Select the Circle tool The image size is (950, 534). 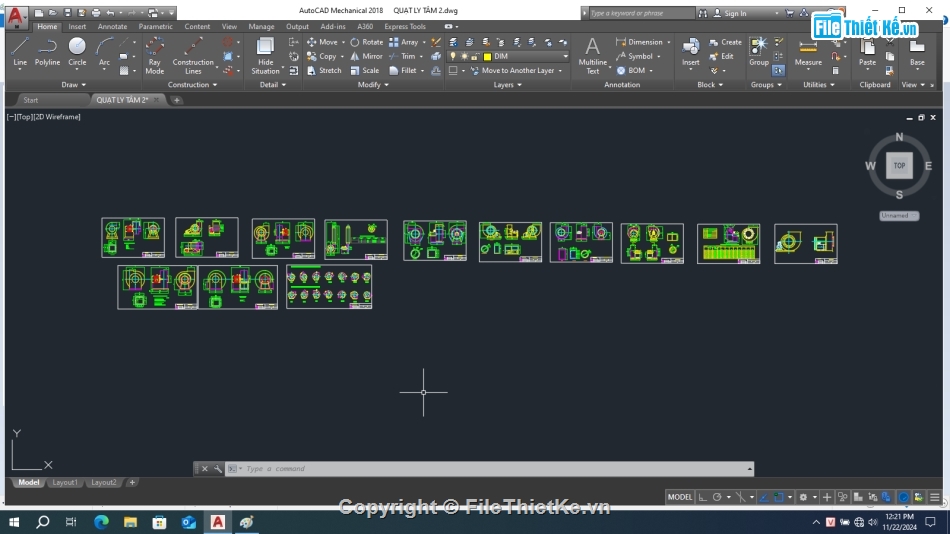tap(77, 52)
